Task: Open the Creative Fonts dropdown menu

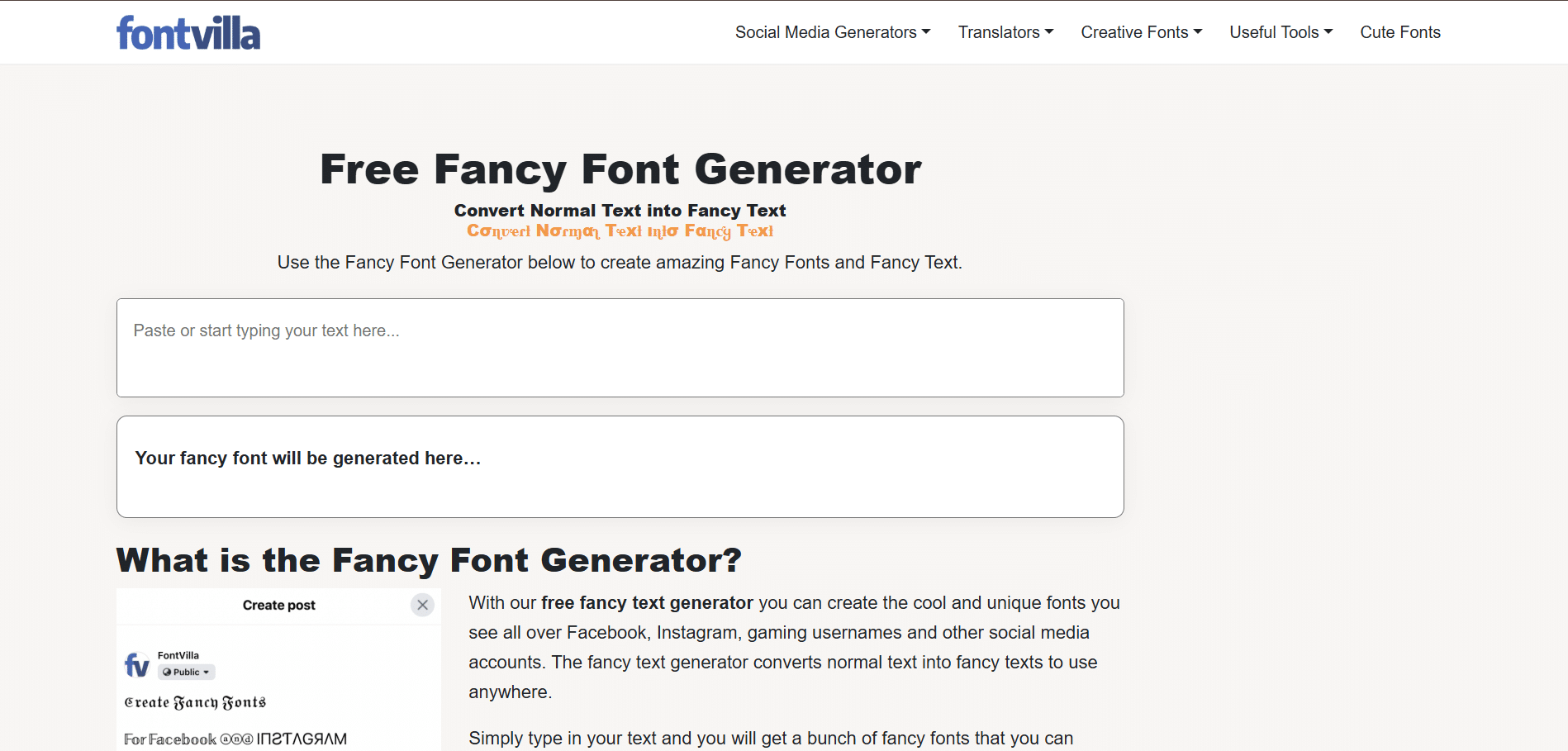Action: 1141,32
